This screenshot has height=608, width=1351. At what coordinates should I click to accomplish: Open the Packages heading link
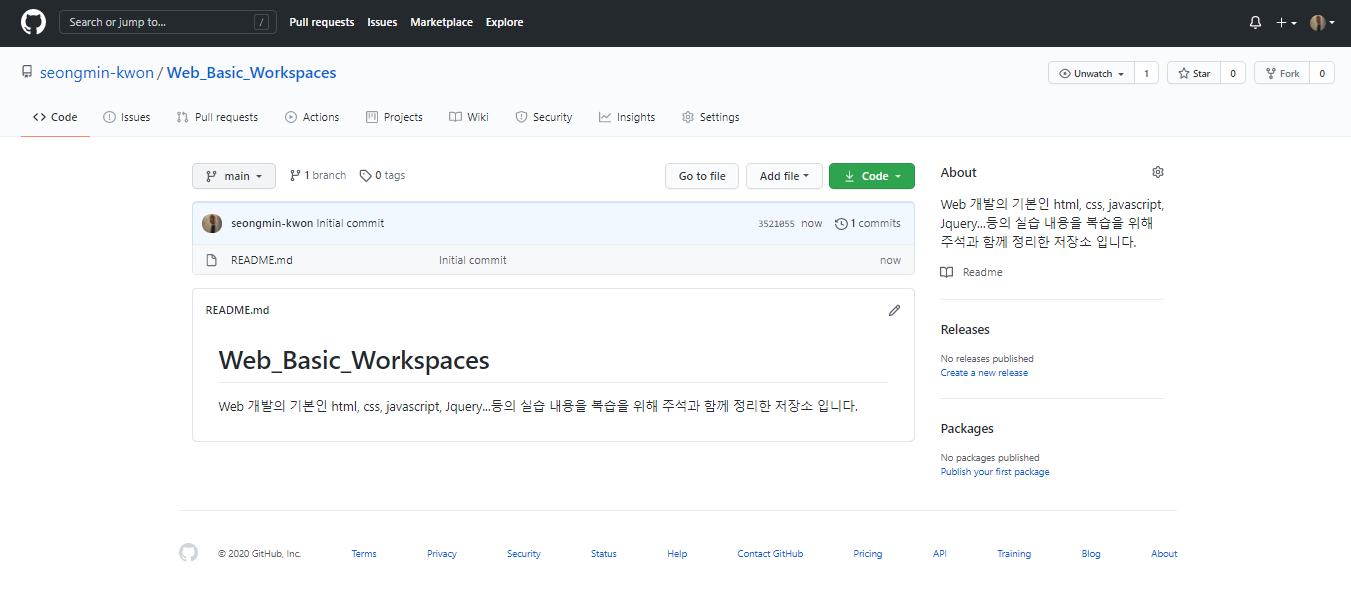point(967,428)
